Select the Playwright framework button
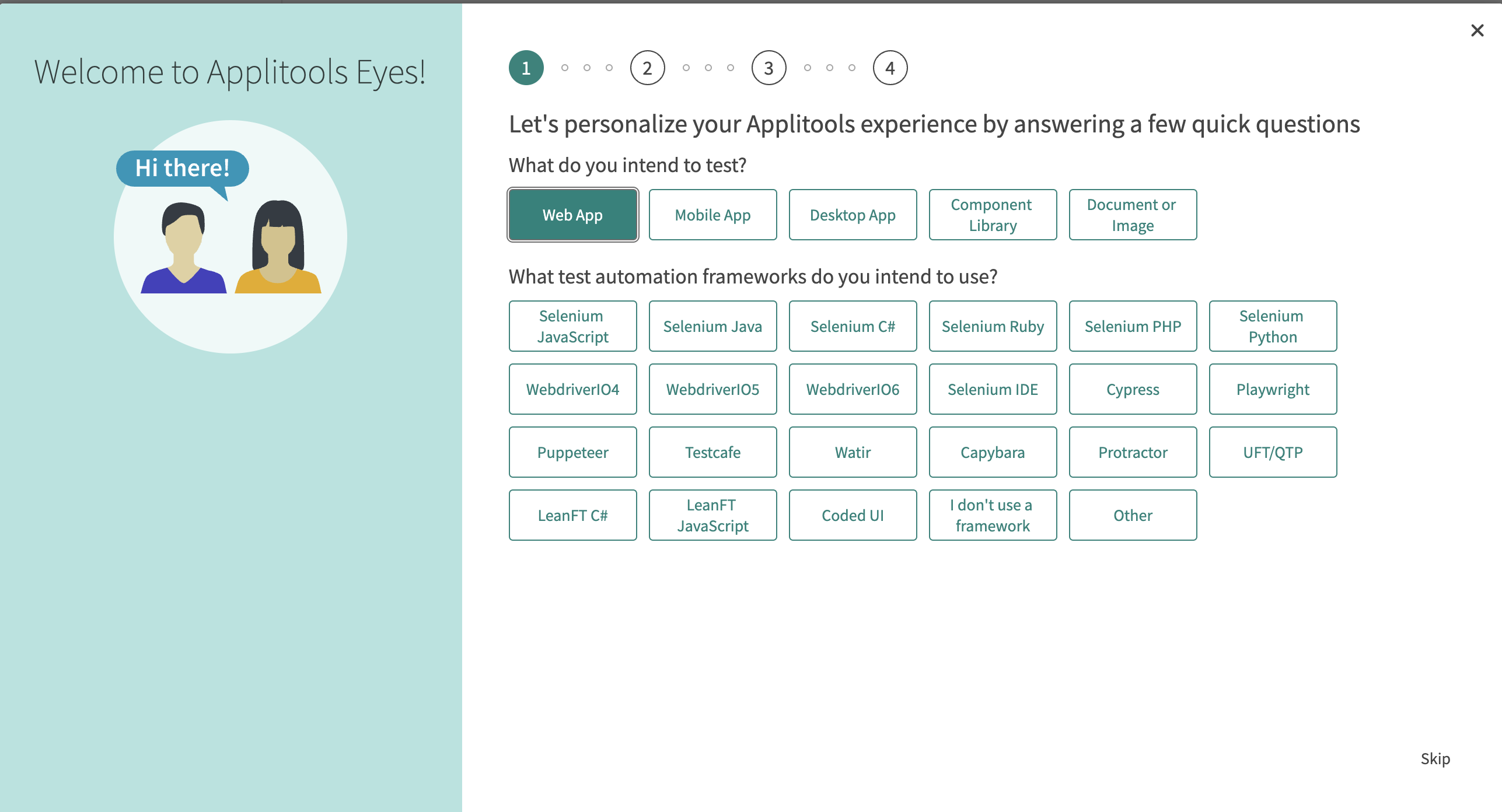The width and height of the screenshot is (1502, 812). click(x=1271, y=389)
